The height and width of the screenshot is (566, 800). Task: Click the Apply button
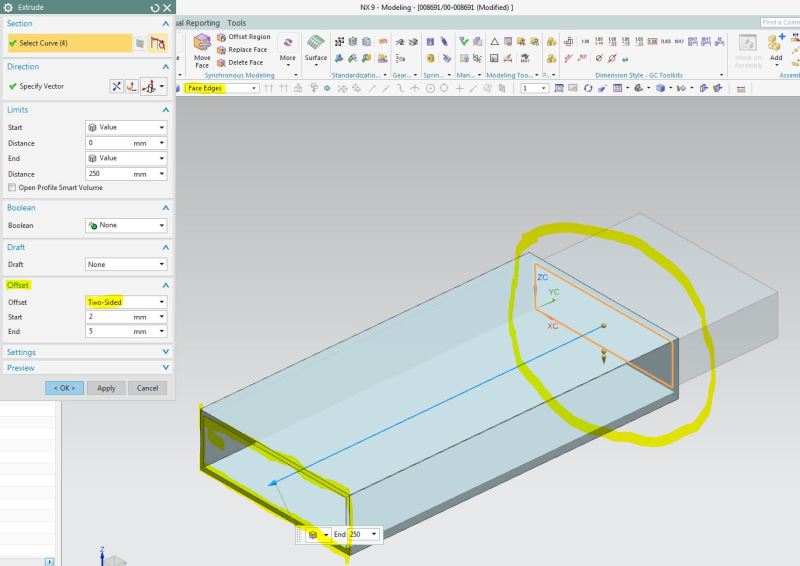point(106,388)
